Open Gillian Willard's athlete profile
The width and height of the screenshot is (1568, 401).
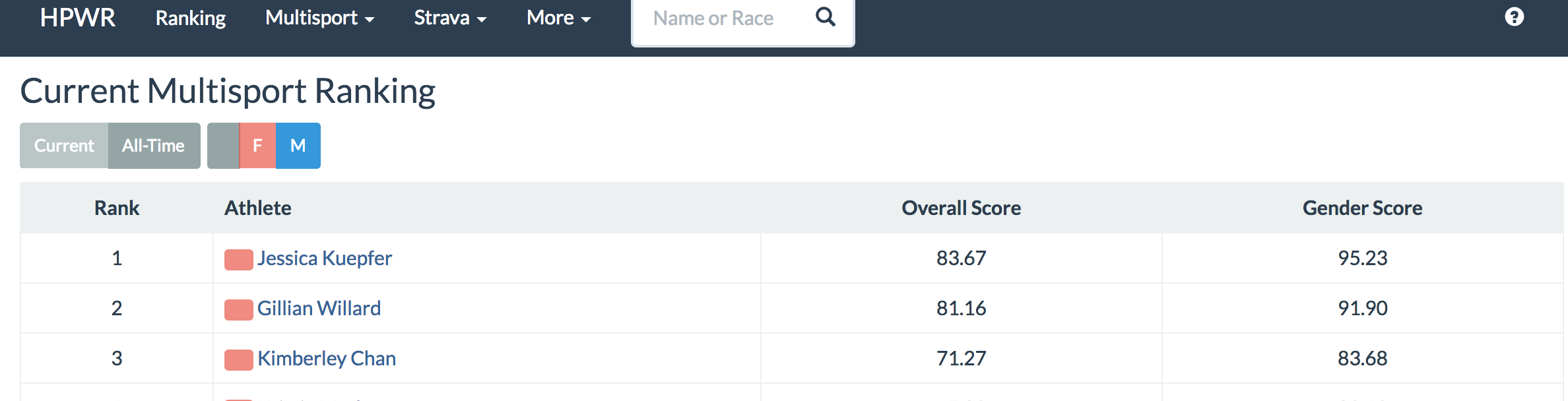(319, 308)
